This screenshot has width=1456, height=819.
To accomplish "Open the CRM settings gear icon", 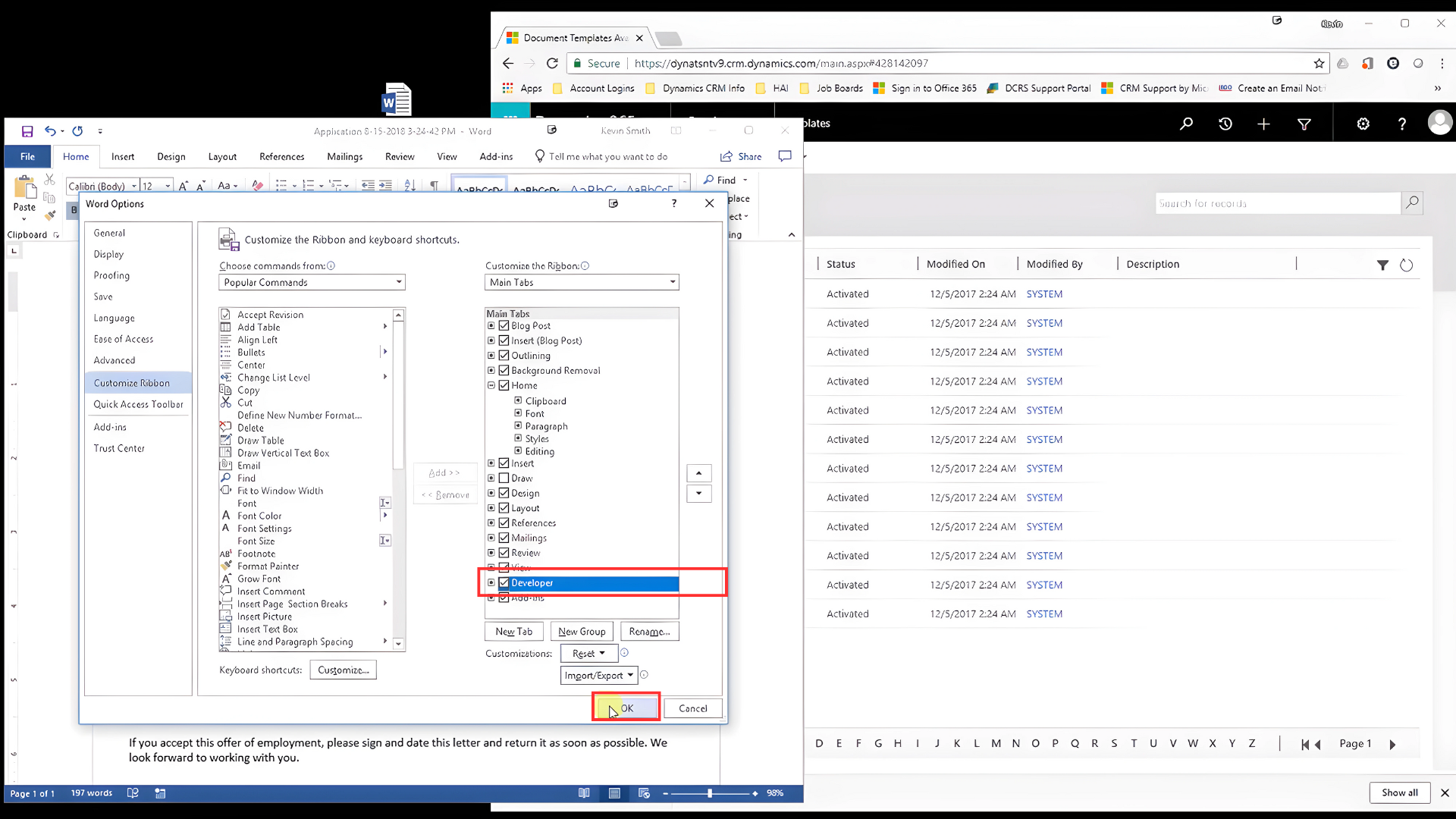I will [x=1363, y=124].
